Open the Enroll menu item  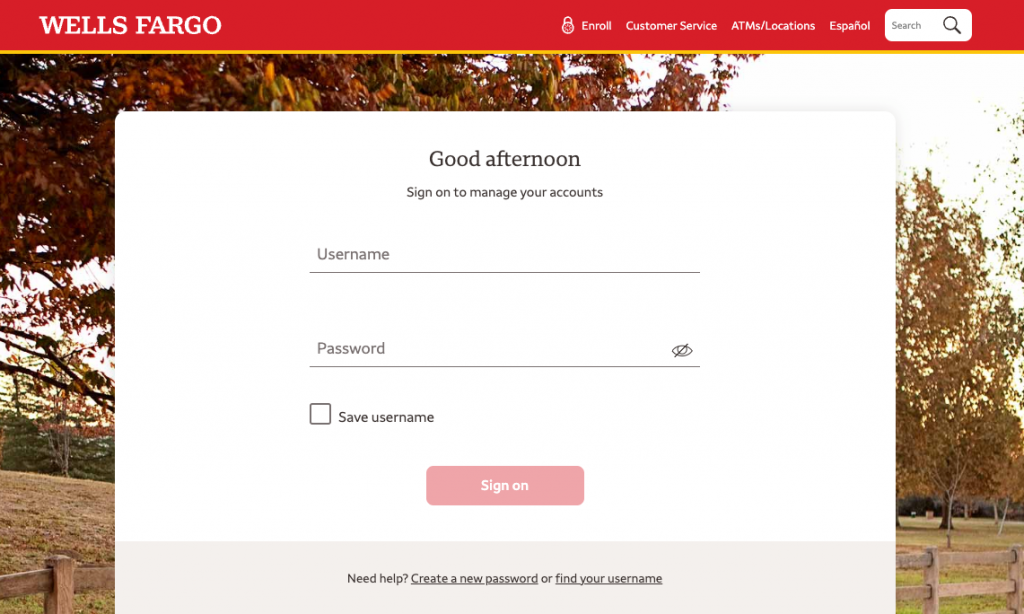pyautogui.click(x=594, y=26)
